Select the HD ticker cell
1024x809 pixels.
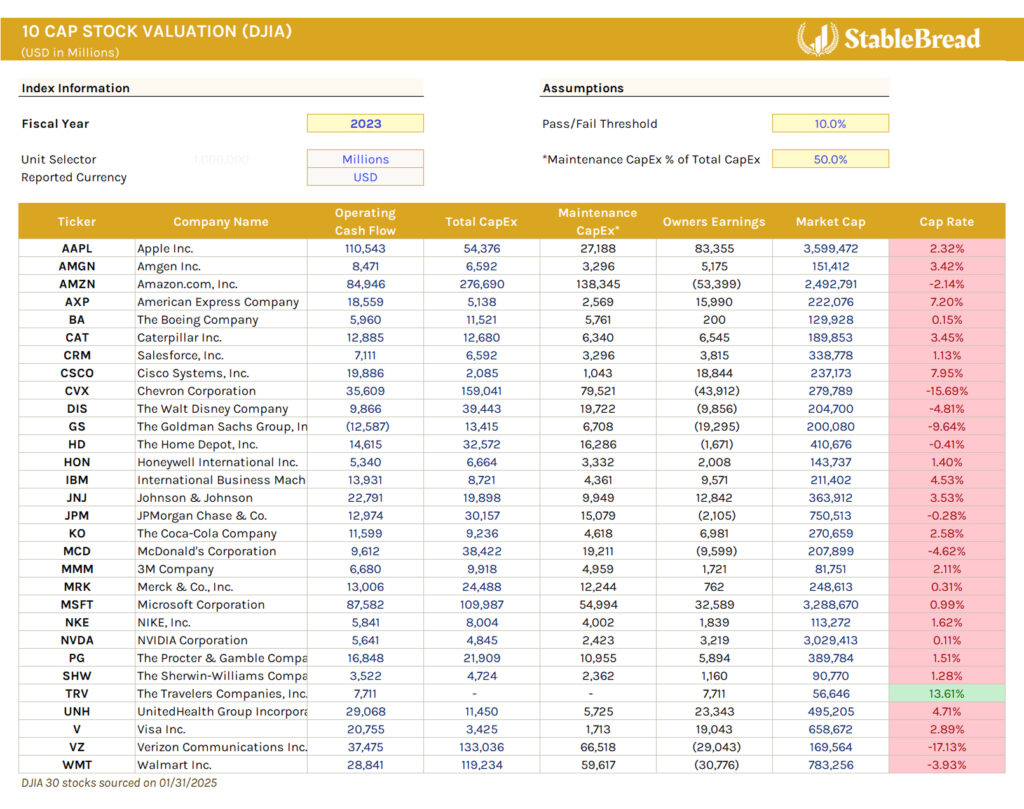point(76,444)
